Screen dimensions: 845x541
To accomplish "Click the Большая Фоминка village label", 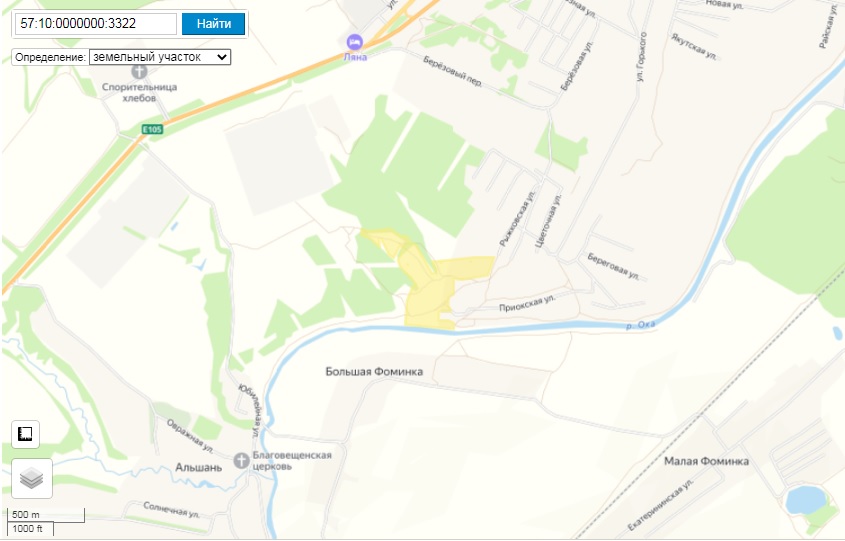I will click(374, 371).
